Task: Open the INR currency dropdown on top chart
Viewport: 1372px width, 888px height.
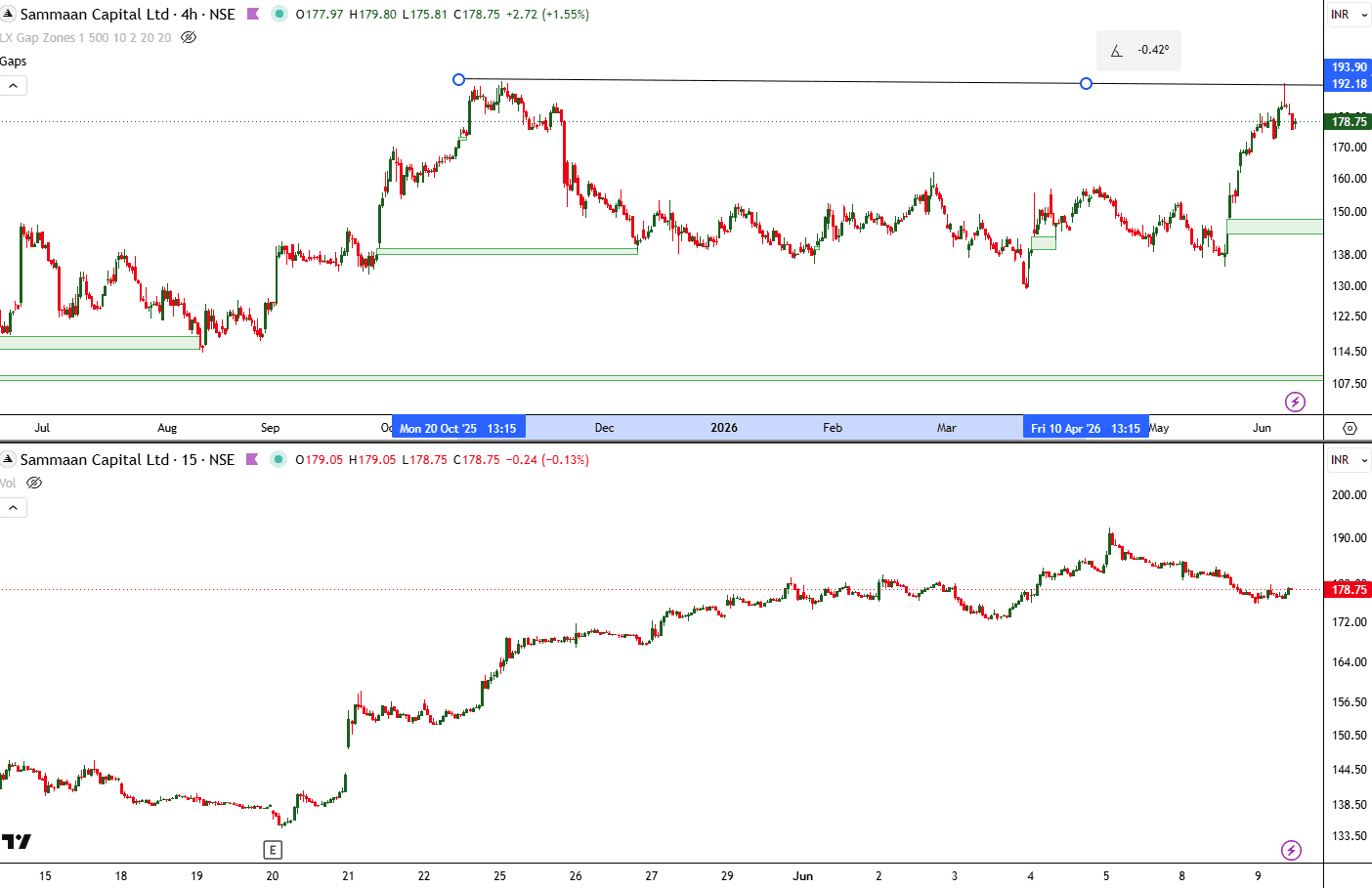Action: [1349, 15]
